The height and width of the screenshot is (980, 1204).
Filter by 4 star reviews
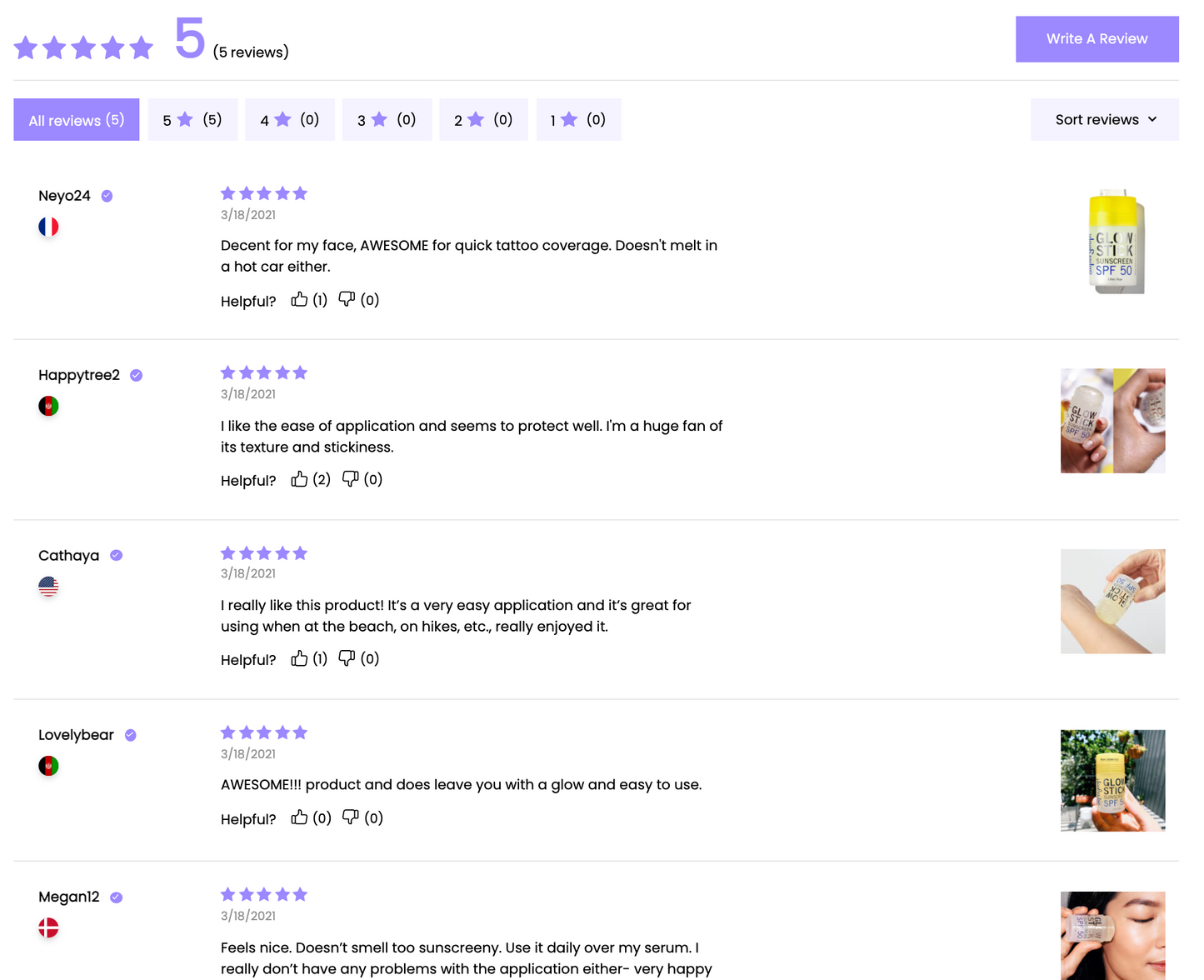pos(289,120)
